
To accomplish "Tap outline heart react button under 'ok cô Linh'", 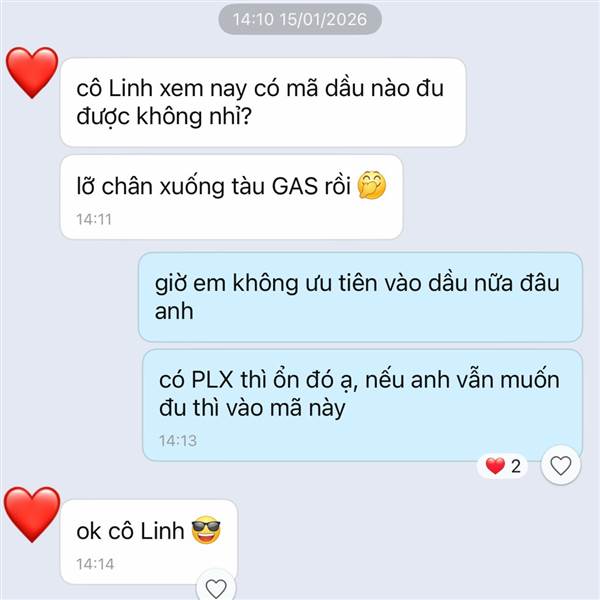I will pyautogui.click(x=216, y=587).
